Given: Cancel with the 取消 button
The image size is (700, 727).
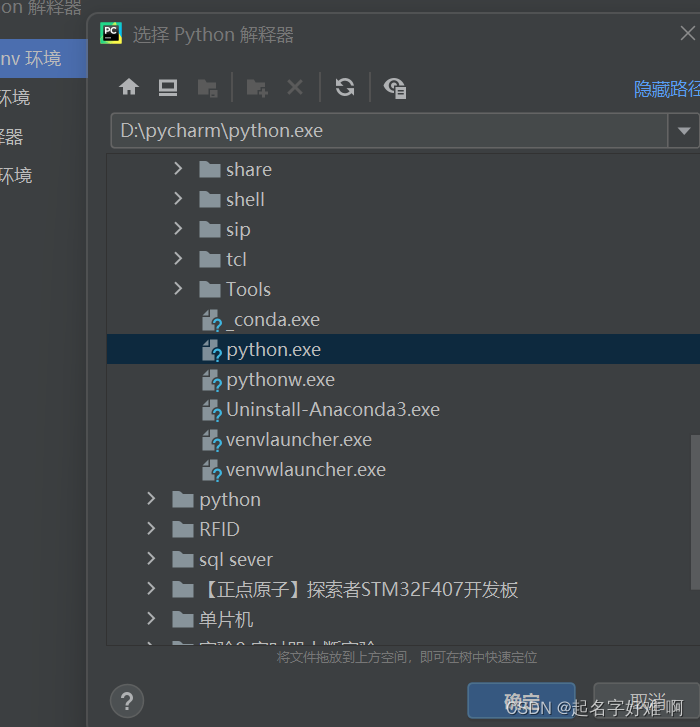Looking at the screenshot, I should pos(647,700).
